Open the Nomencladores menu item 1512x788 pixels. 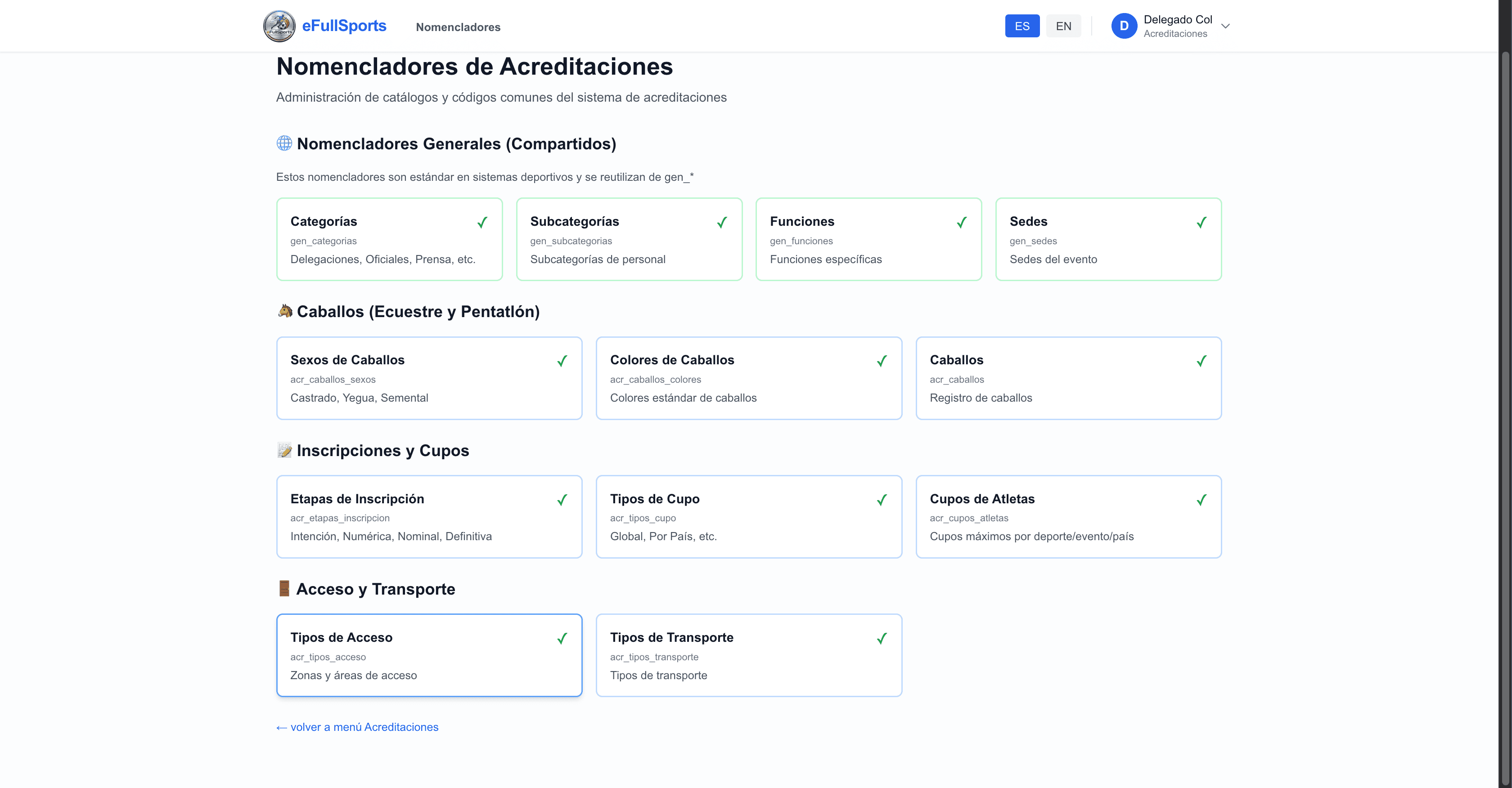pos(458,27)
